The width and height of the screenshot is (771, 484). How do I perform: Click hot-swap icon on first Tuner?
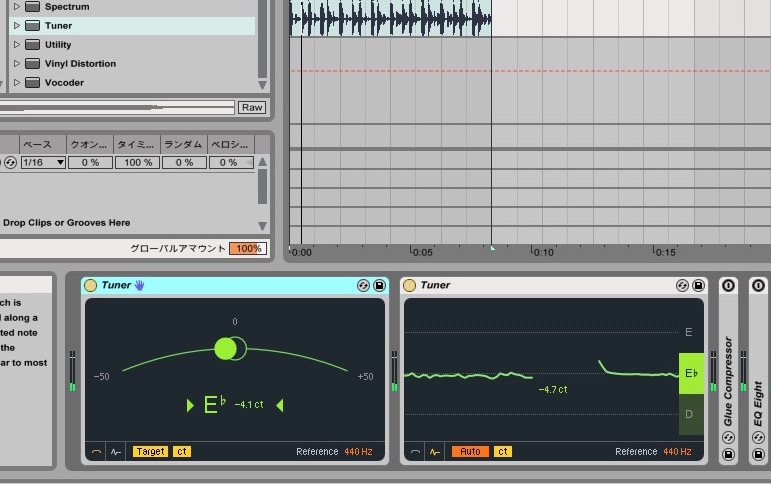coord(363,285)
